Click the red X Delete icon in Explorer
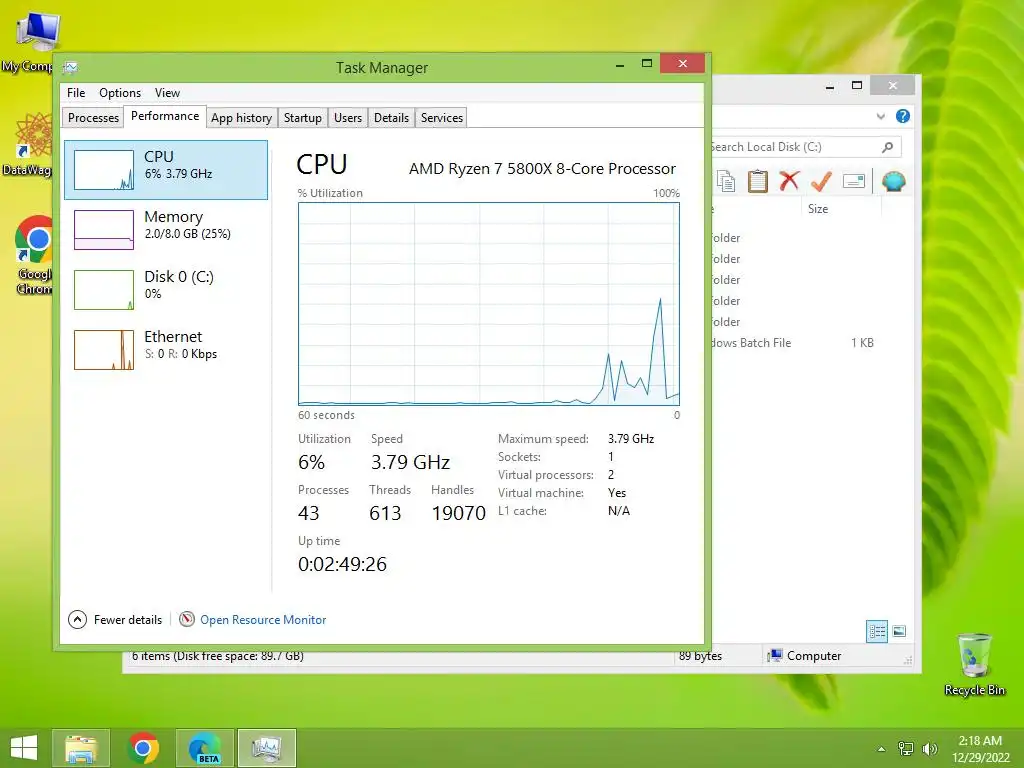The image size is (1024, 768). [x=789, y=181]
